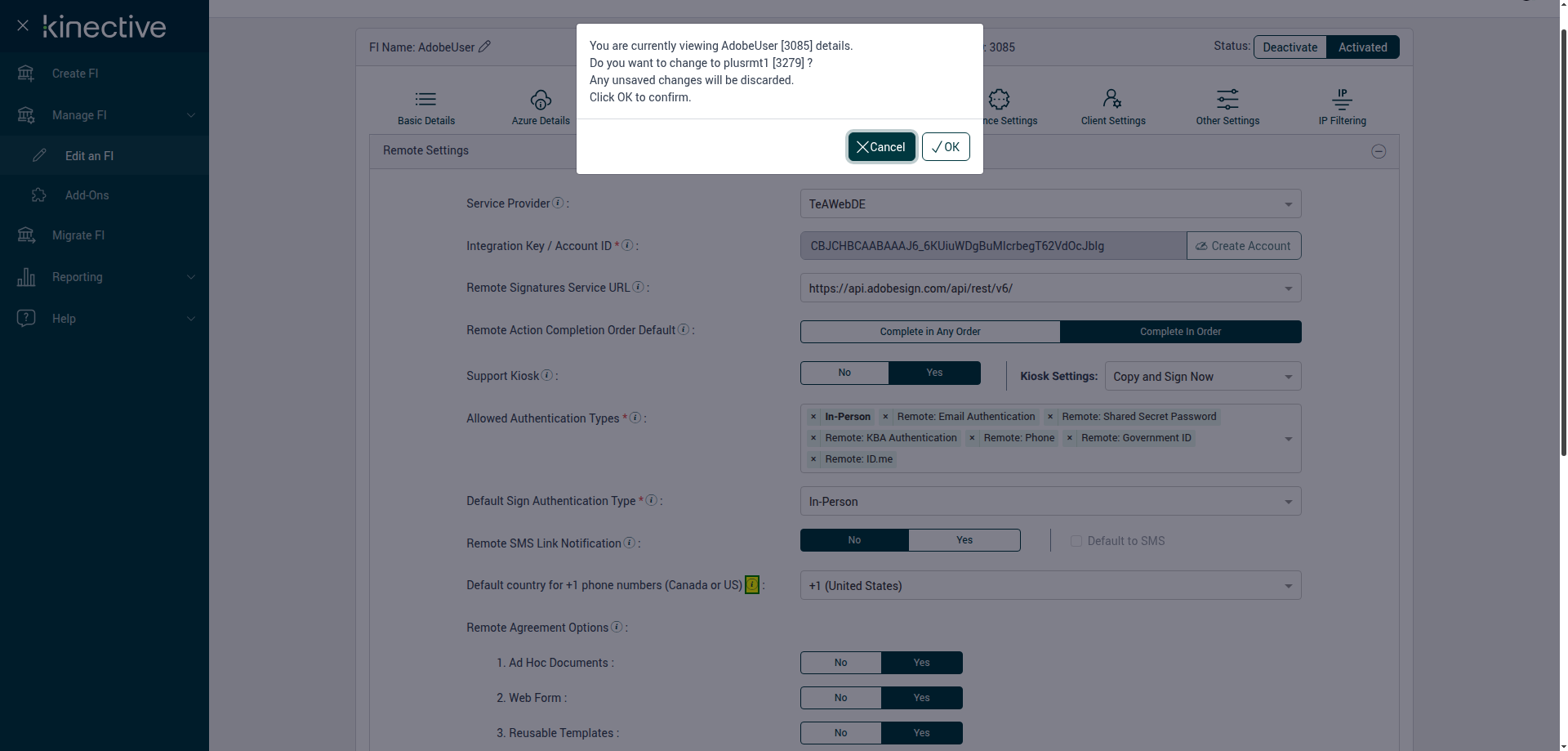The width and height of the screenshot is (1568, 751).
Task: Click the Manage FI bank icon
Action: coord(26,115)
